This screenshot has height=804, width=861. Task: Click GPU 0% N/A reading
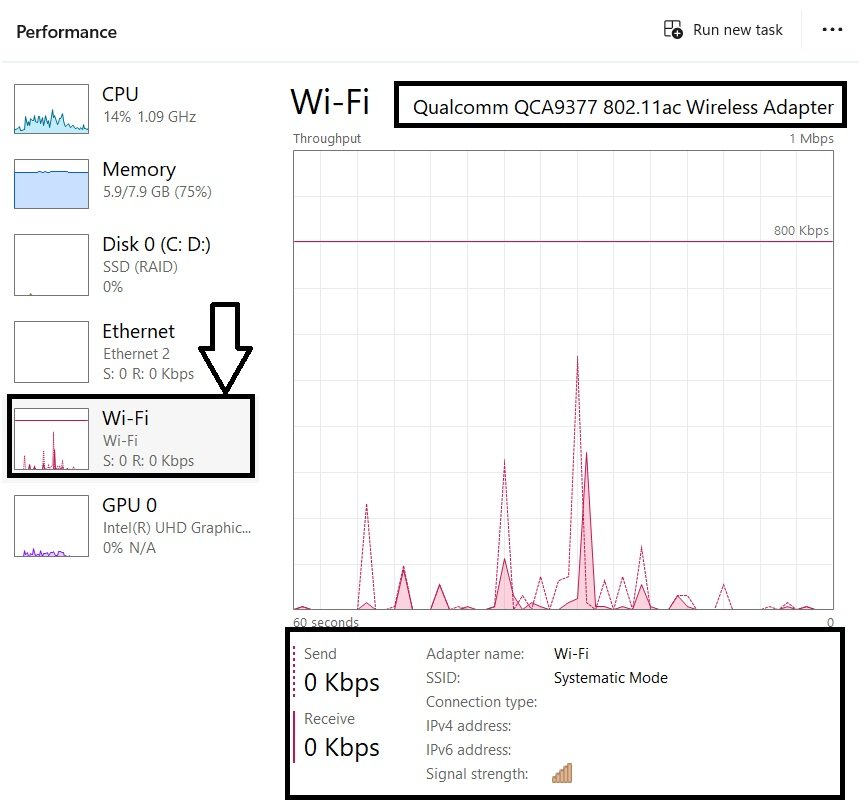click(130, 548)
